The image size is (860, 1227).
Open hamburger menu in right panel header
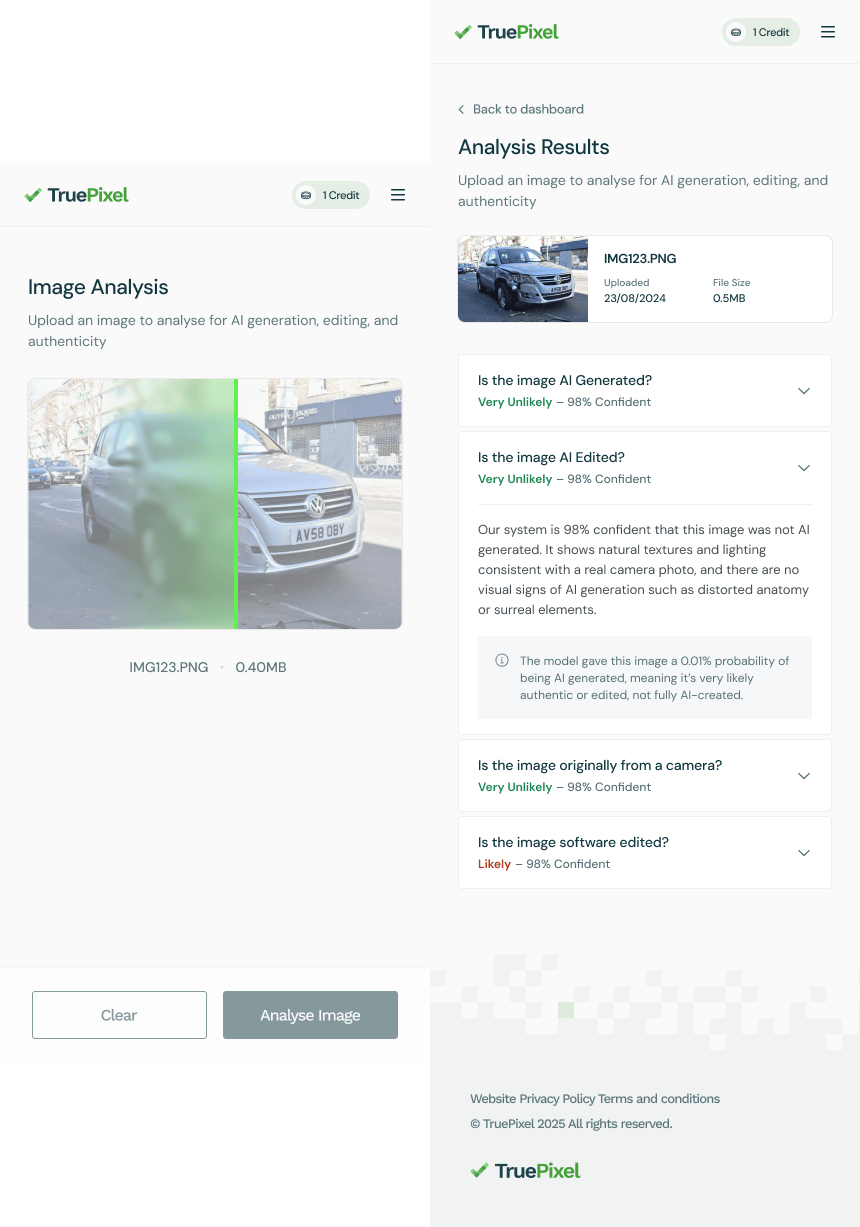click(x=828, y=32)
